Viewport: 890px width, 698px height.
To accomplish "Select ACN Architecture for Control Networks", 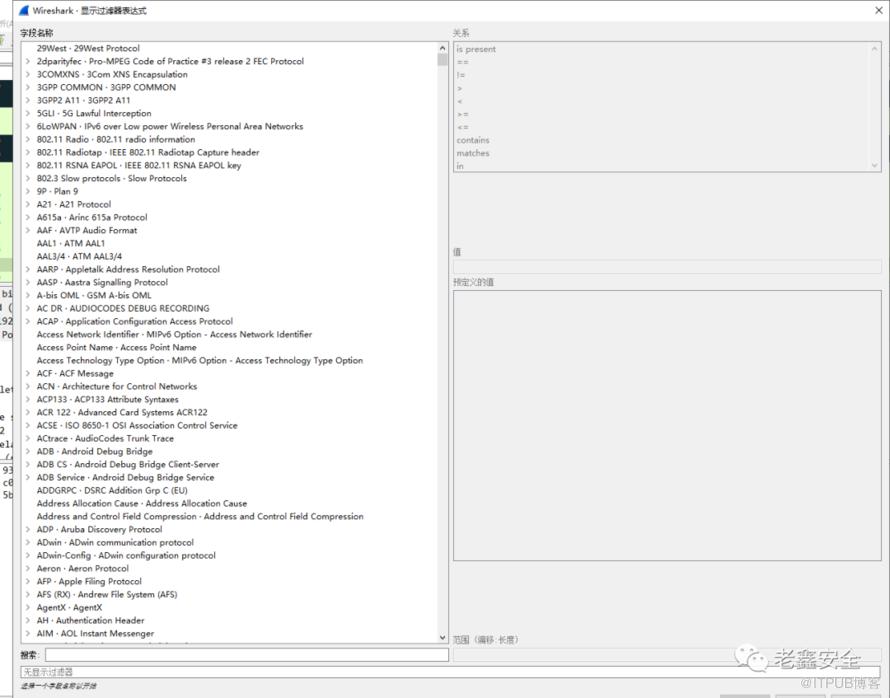I will click(x=117, y=387).
